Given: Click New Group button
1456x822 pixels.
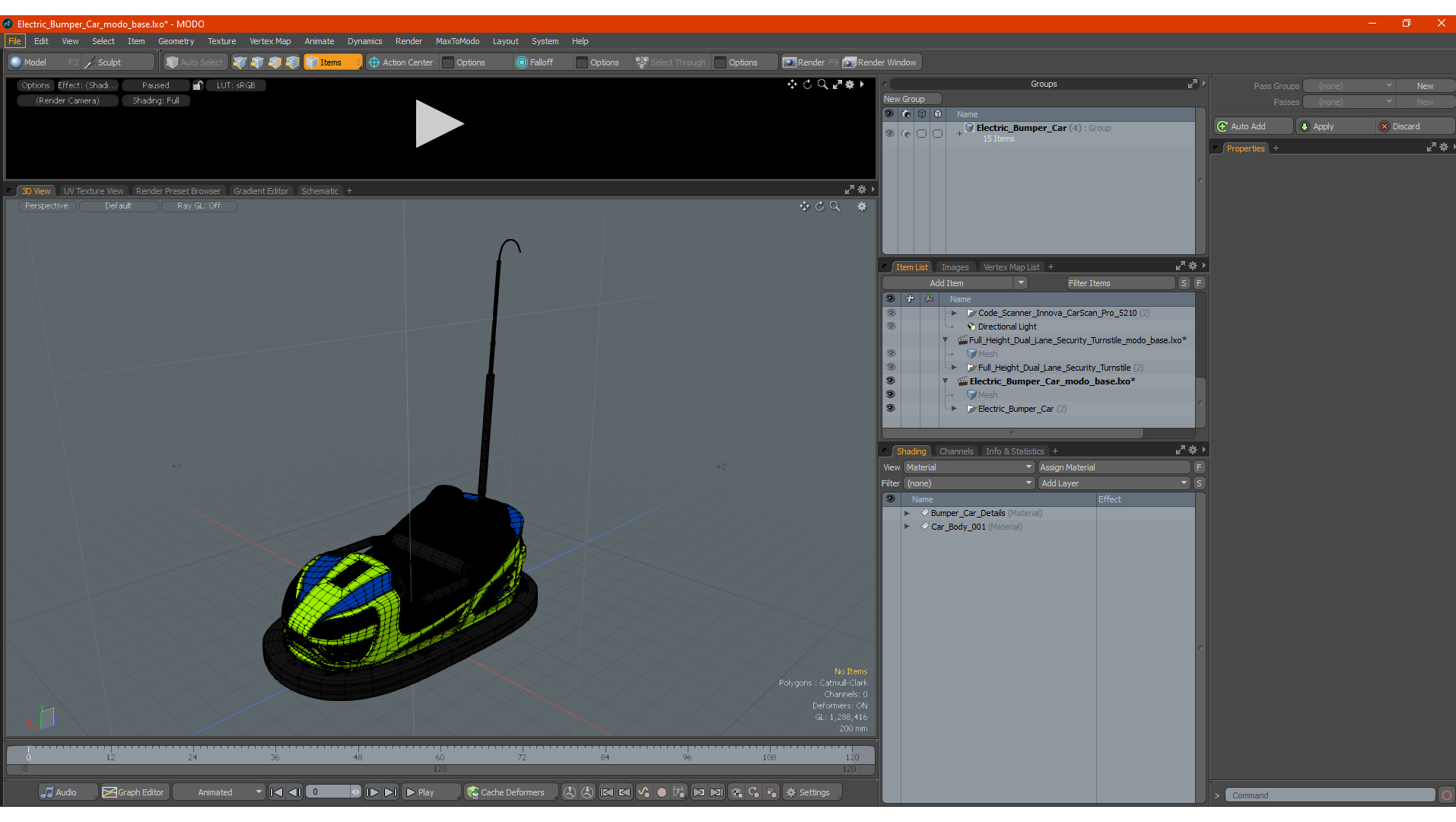Looking at the screenshot, I should click(x=912, y=99).
